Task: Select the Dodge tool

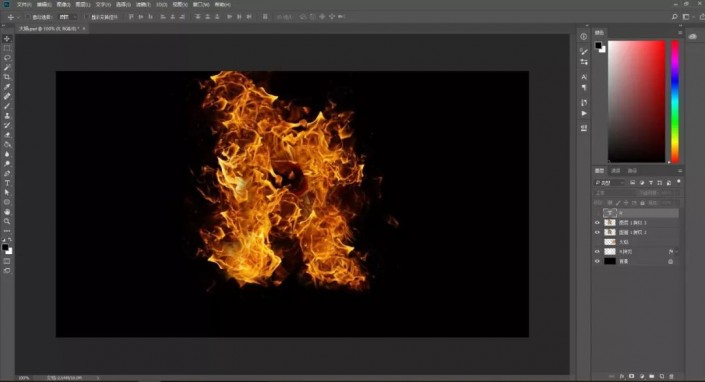Action: 7,164
